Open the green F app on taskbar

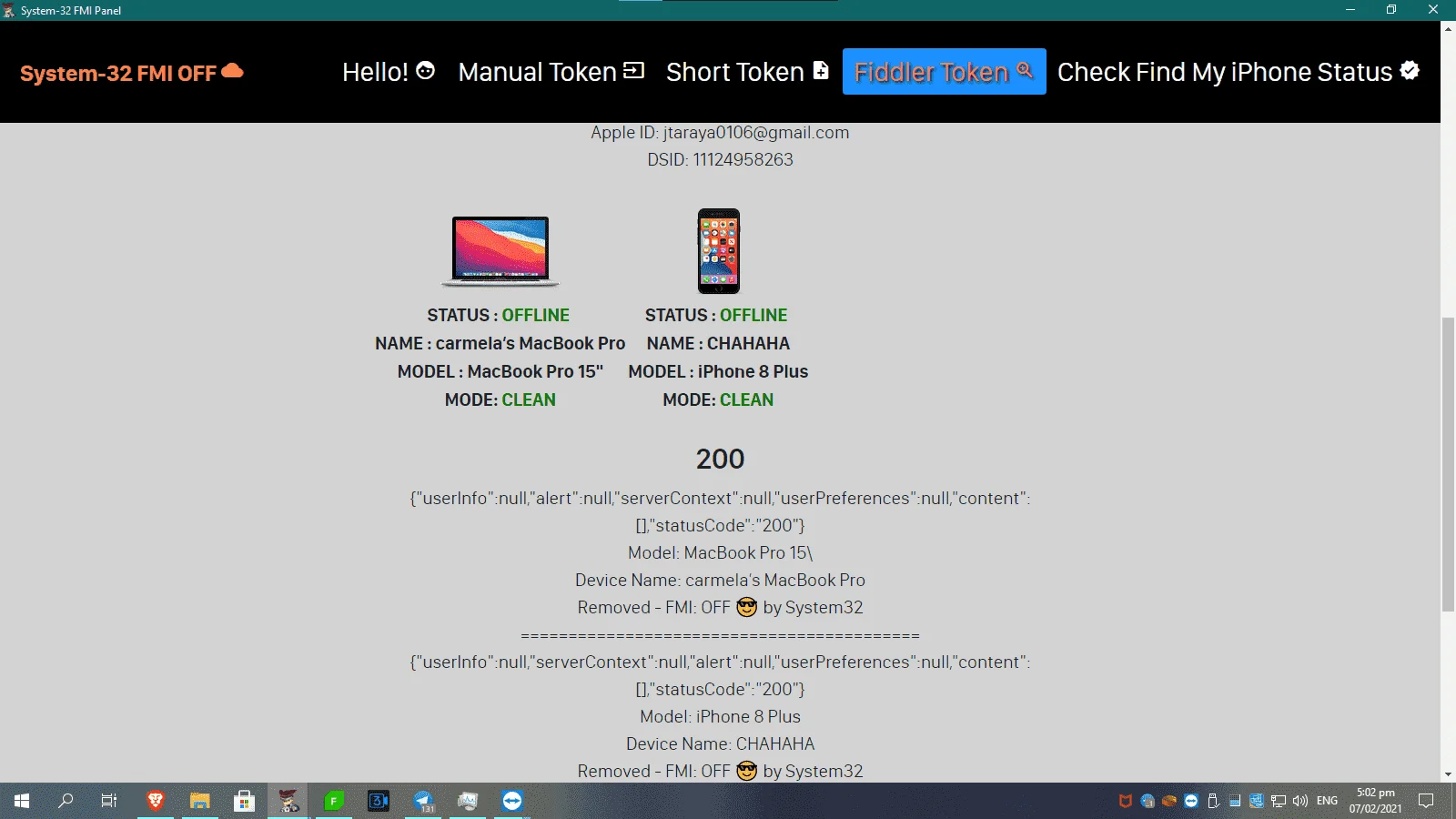334,801
